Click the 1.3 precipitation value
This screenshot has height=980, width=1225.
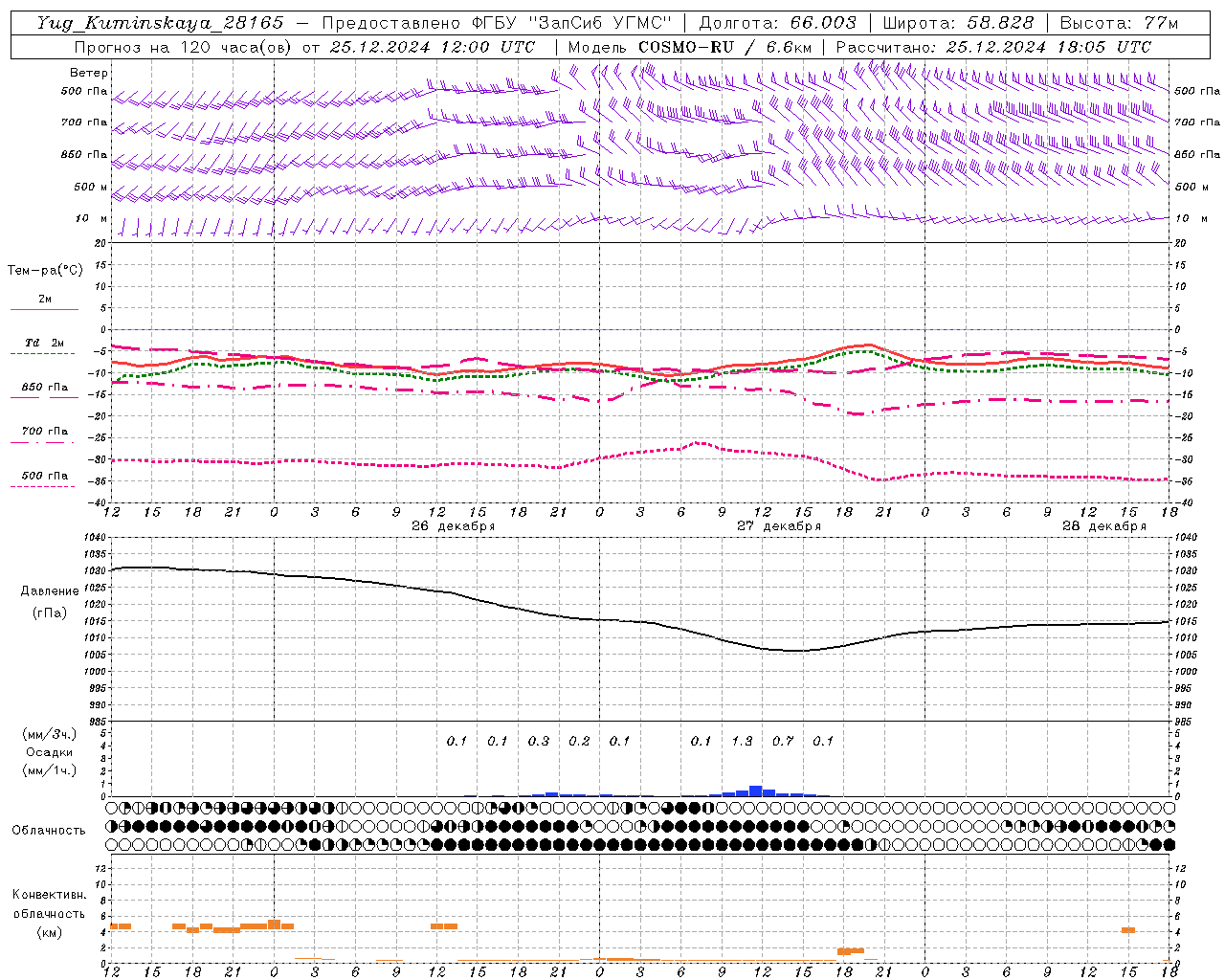point(742,741)
